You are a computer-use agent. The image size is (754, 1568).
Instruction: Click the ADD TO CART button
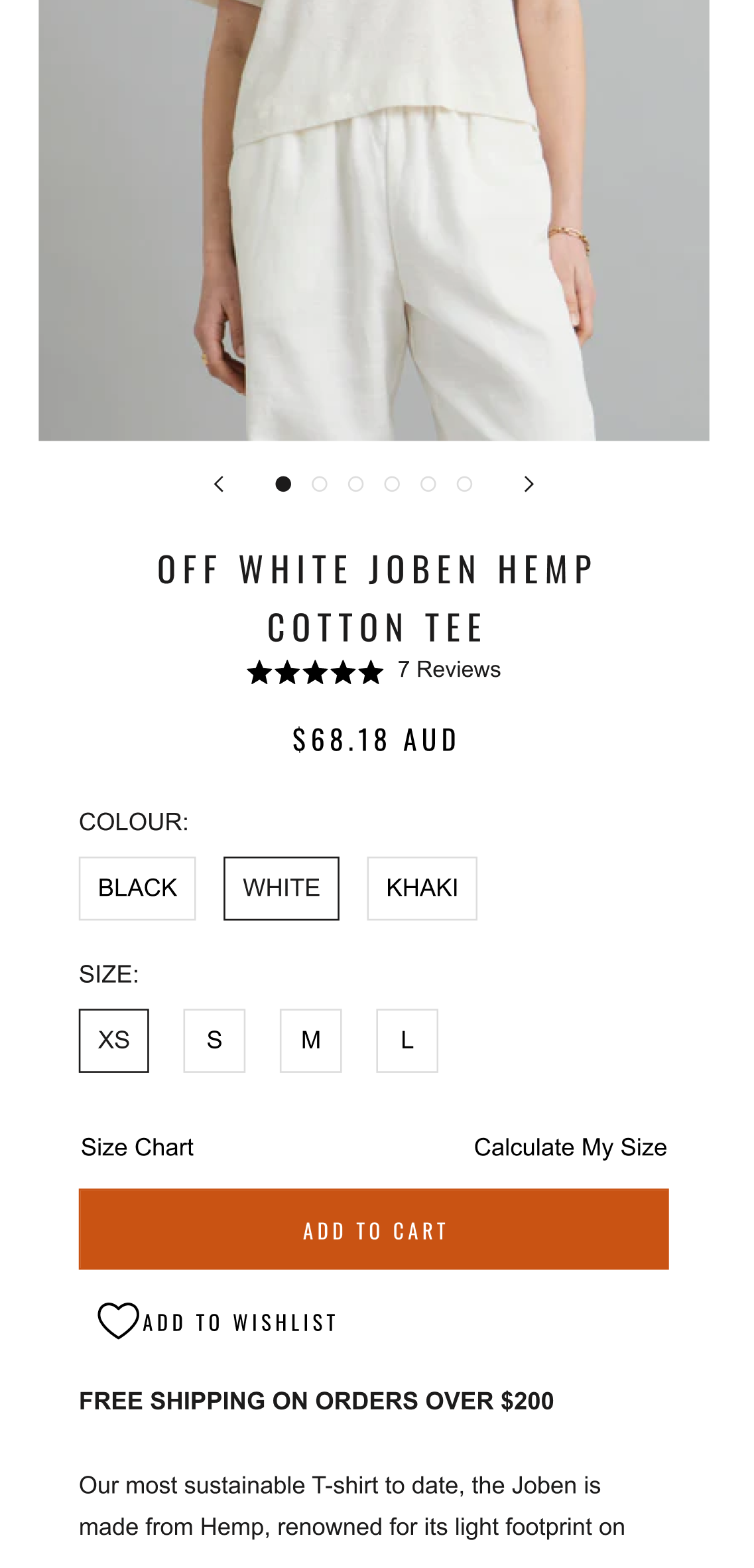374,1229
